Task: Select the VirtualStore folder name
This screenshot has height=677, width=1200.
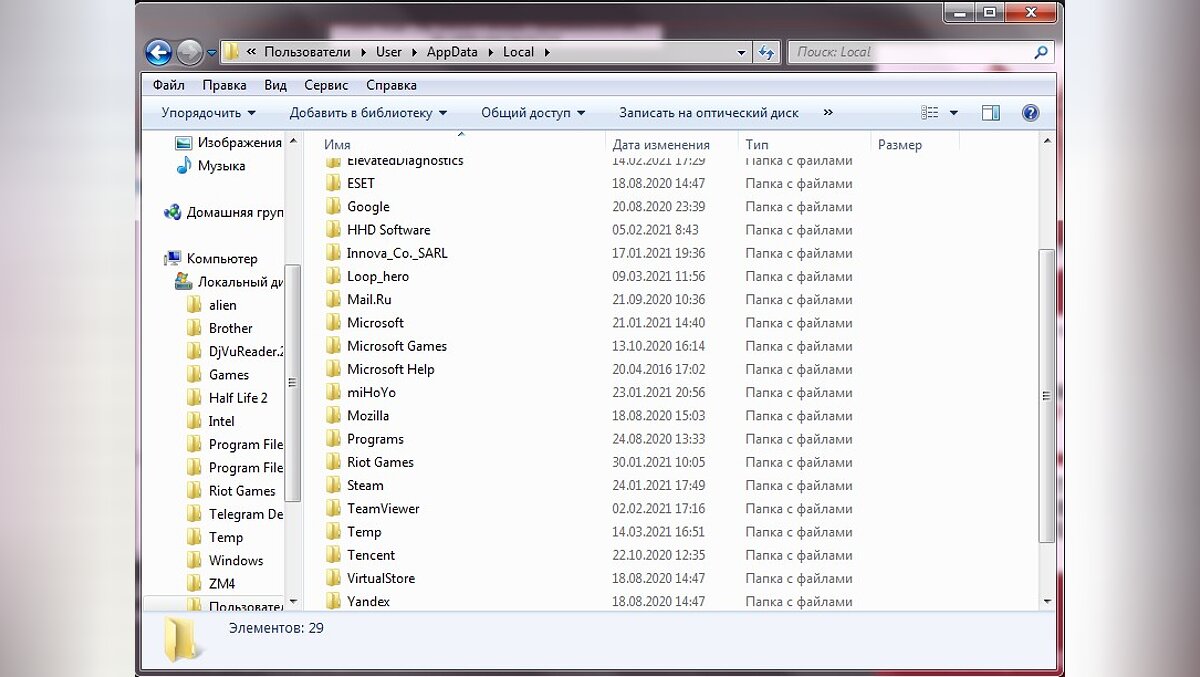Action: [x=381, y=578]
